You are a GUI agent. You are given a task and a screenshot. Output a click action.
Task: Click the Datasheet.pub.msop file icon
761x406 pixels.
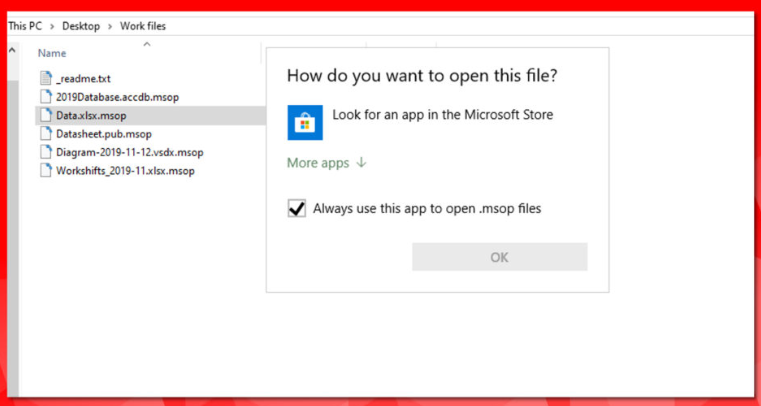(x=46, y=133)
